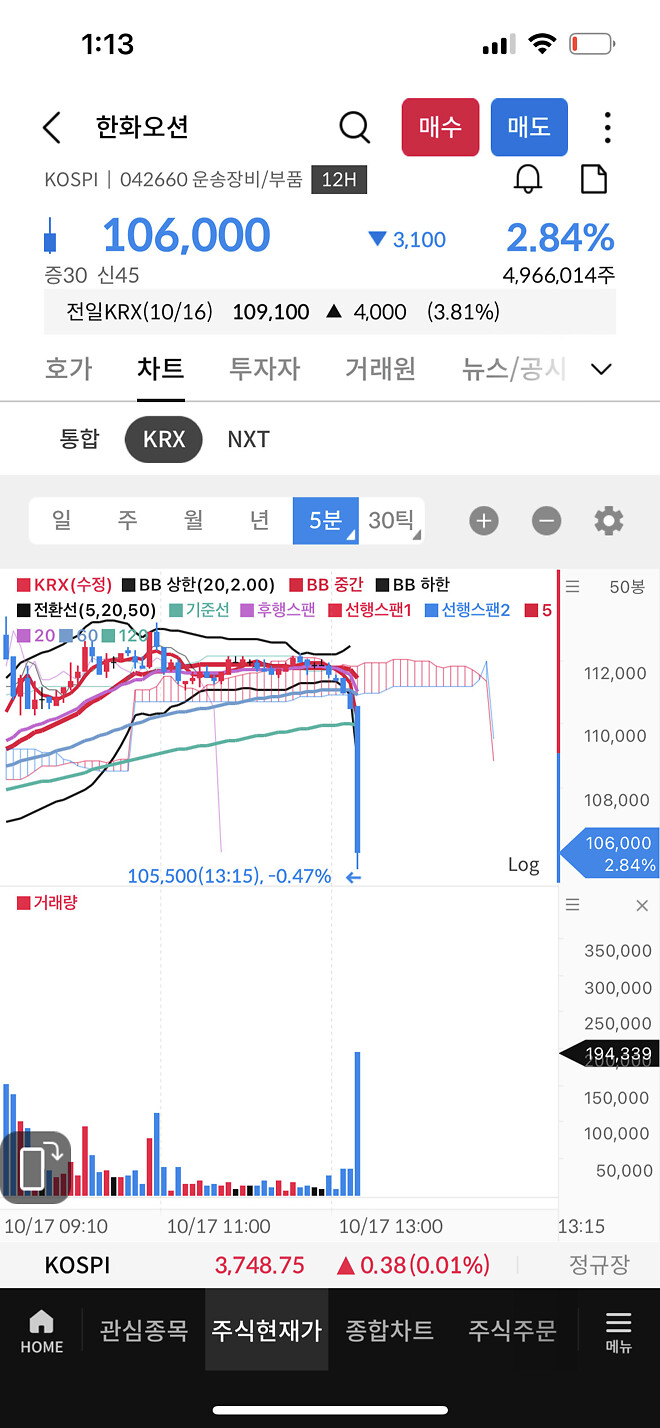Close the volume panel with the X
Image resolution: width=660 pixels, height=1428 pixels.
[x=643, y=904]
